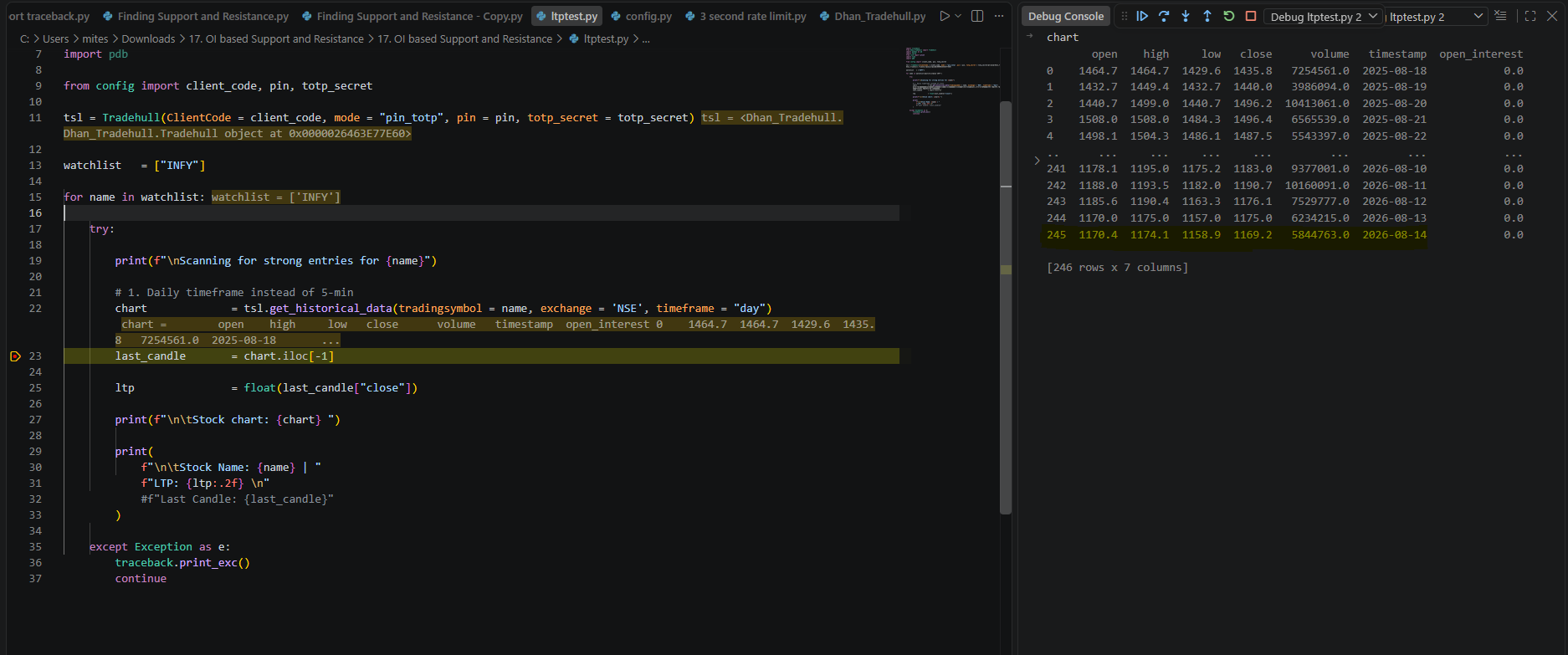Open the ltptest.py 2 console selector dropdown

tap(1437, 17)
